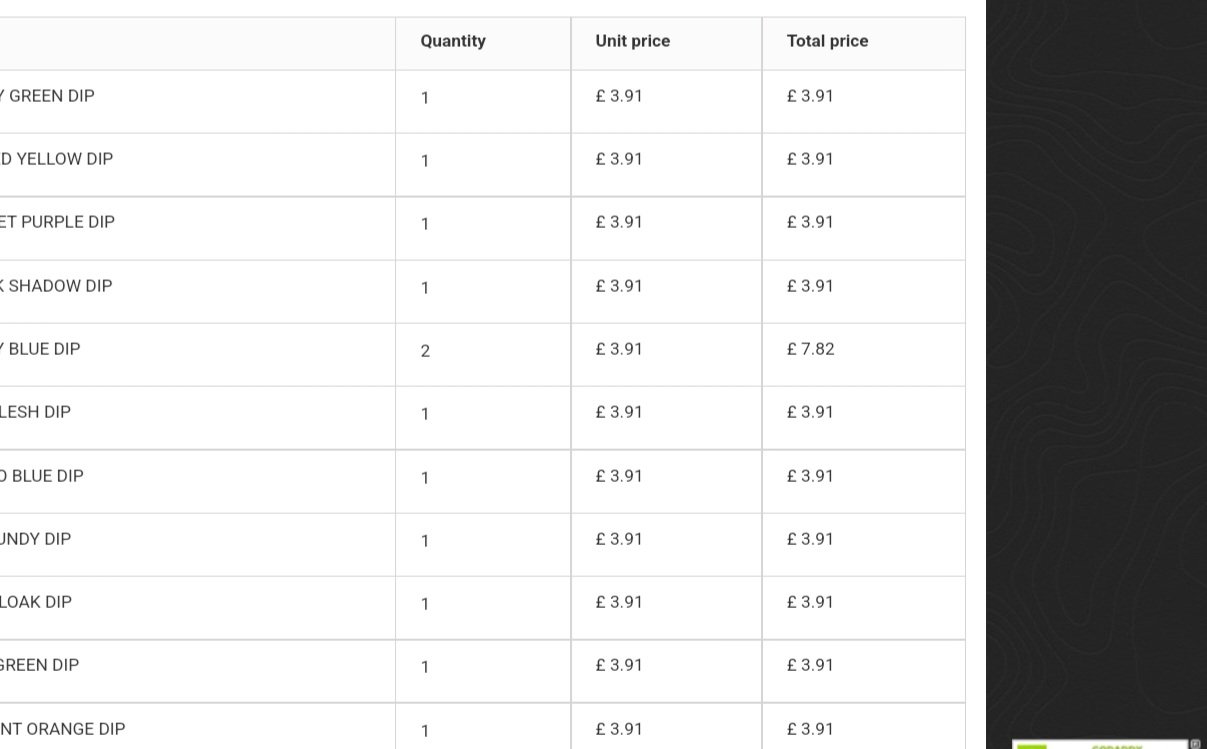
Task: Click the £ 7.82 total price
Action: click(x=810, y=349)
